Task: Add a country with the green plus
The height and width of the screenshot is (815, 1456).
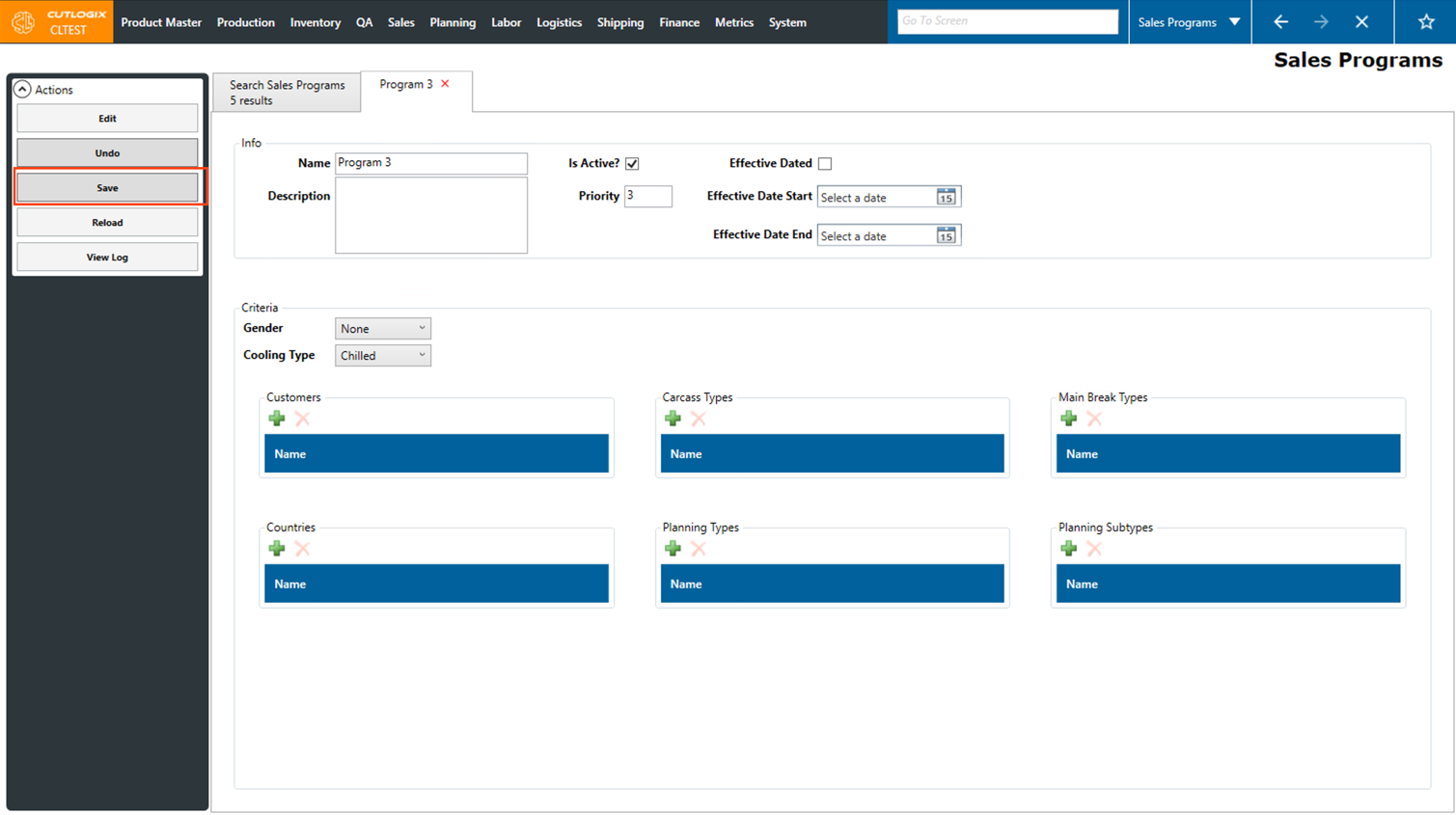Action: coord(277,549)
